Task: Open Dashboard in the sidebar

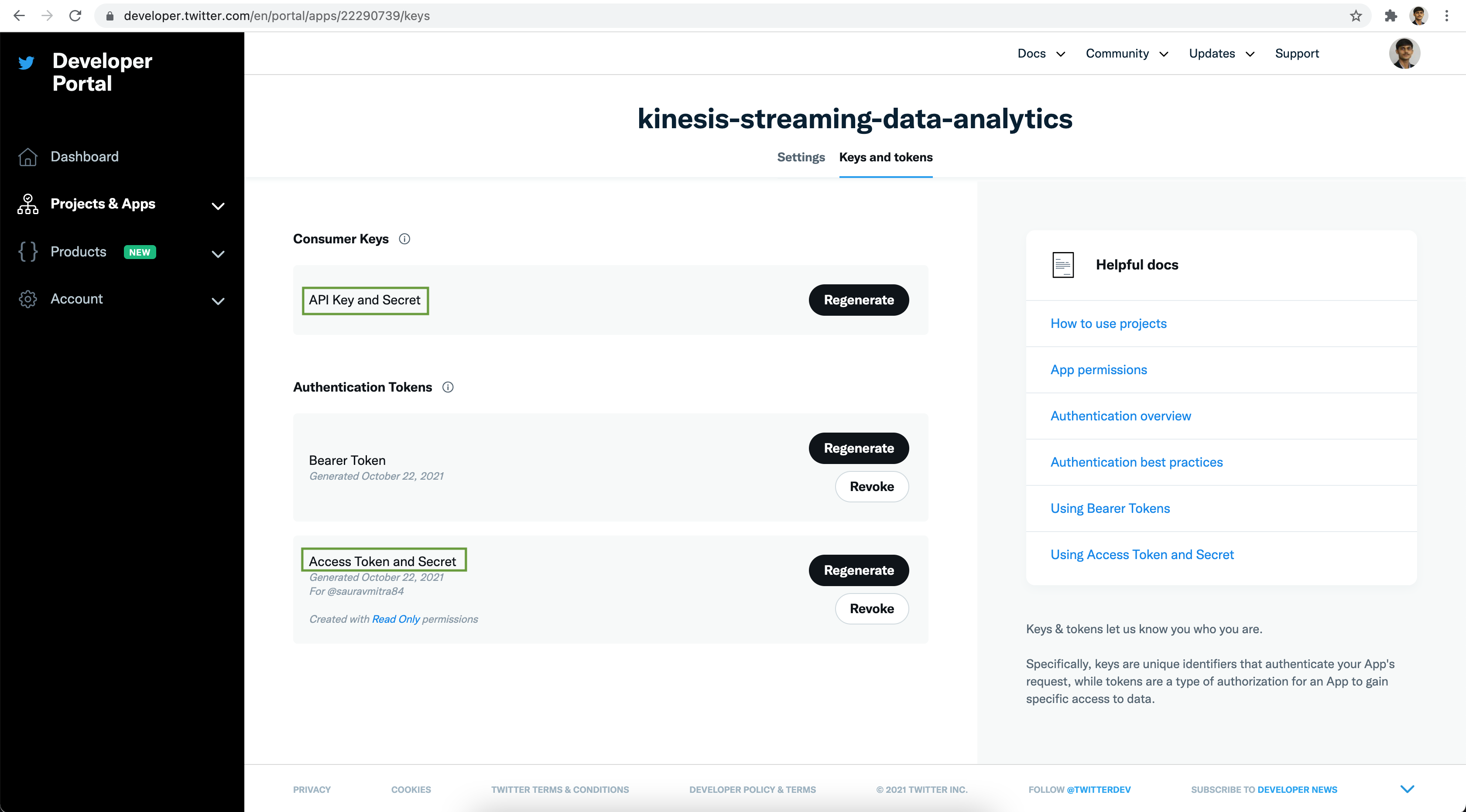Action: pos(84,157)
